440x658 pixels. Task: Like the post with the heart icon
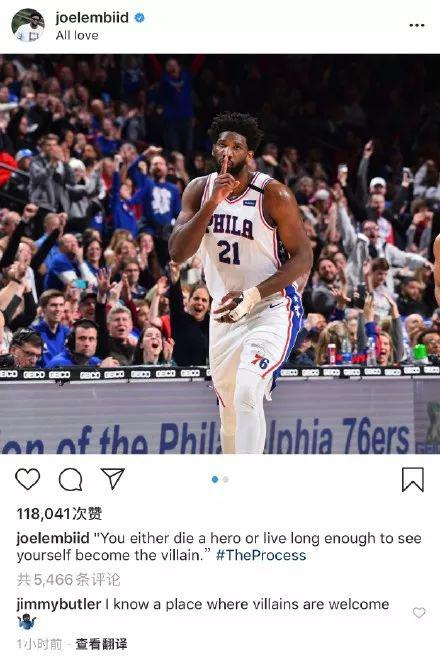point(28,479)
